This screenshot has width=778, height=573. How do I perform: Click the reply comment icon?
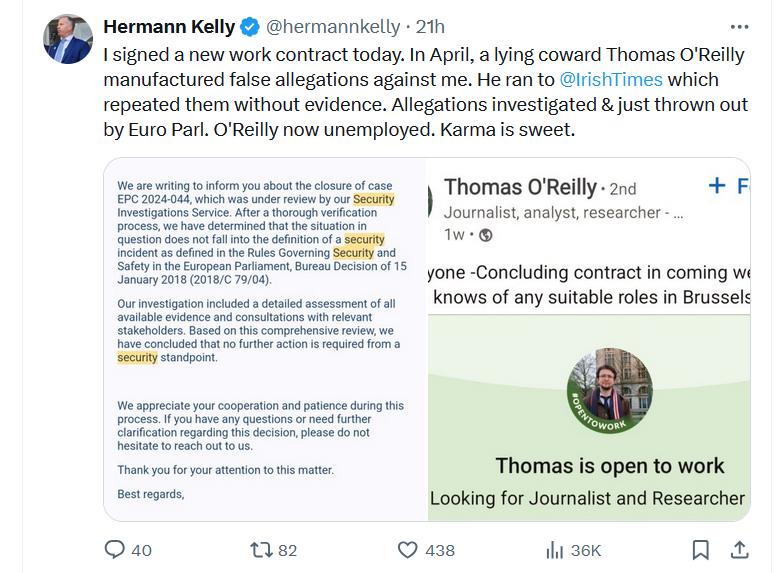click(115, 549)
